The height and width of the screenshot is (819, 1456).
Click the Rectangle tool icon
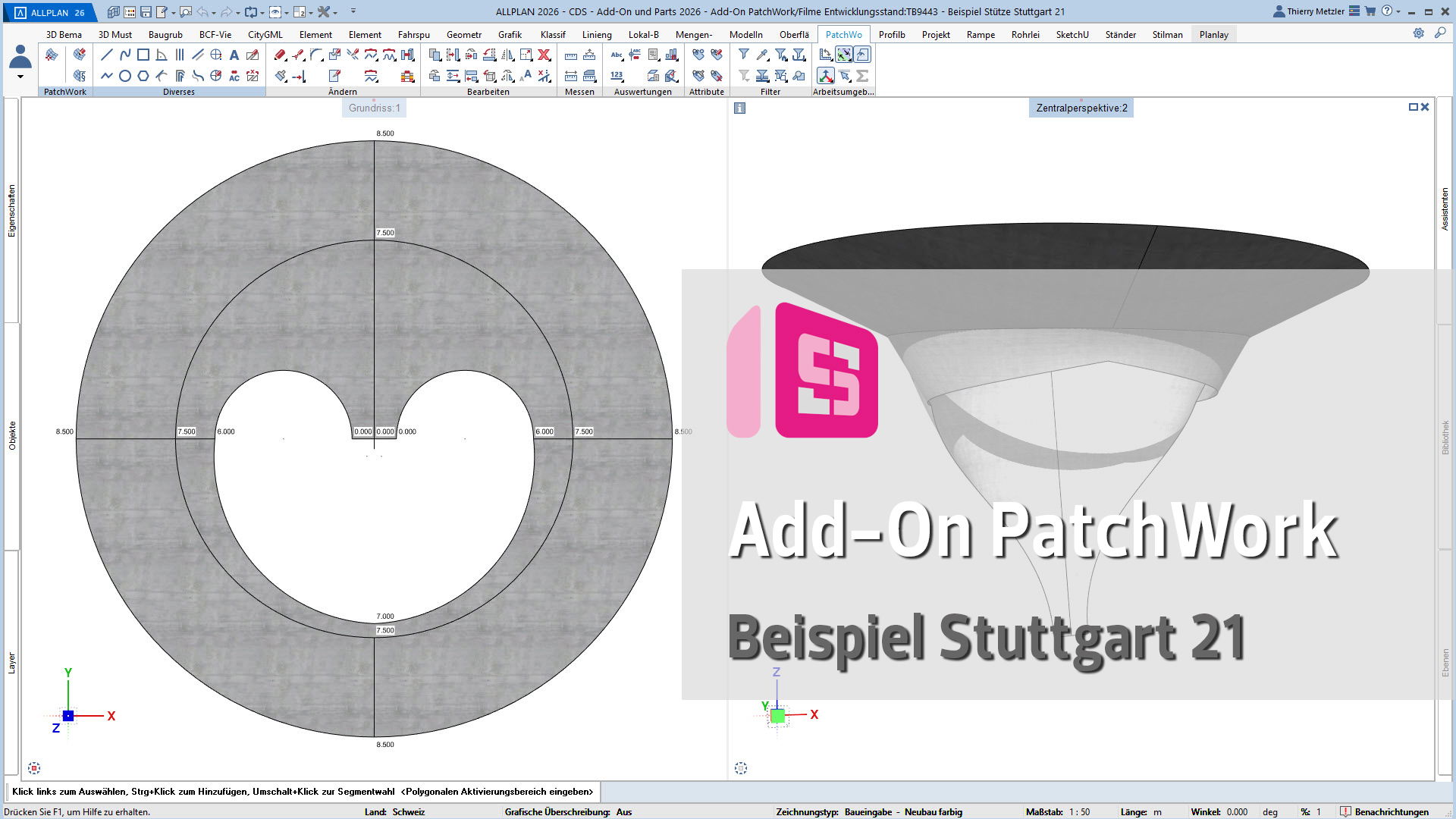click(143, 55)
